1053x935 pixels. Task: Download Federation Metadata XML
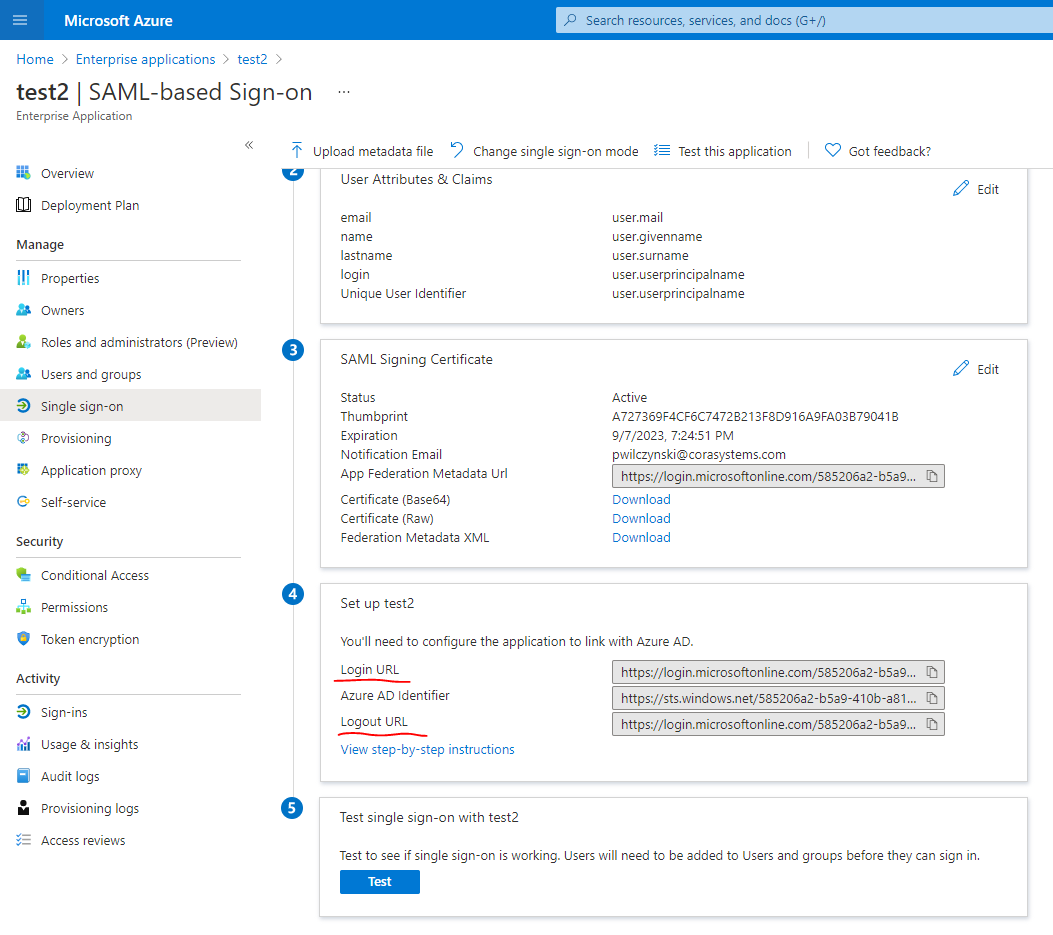click(641, 537)
